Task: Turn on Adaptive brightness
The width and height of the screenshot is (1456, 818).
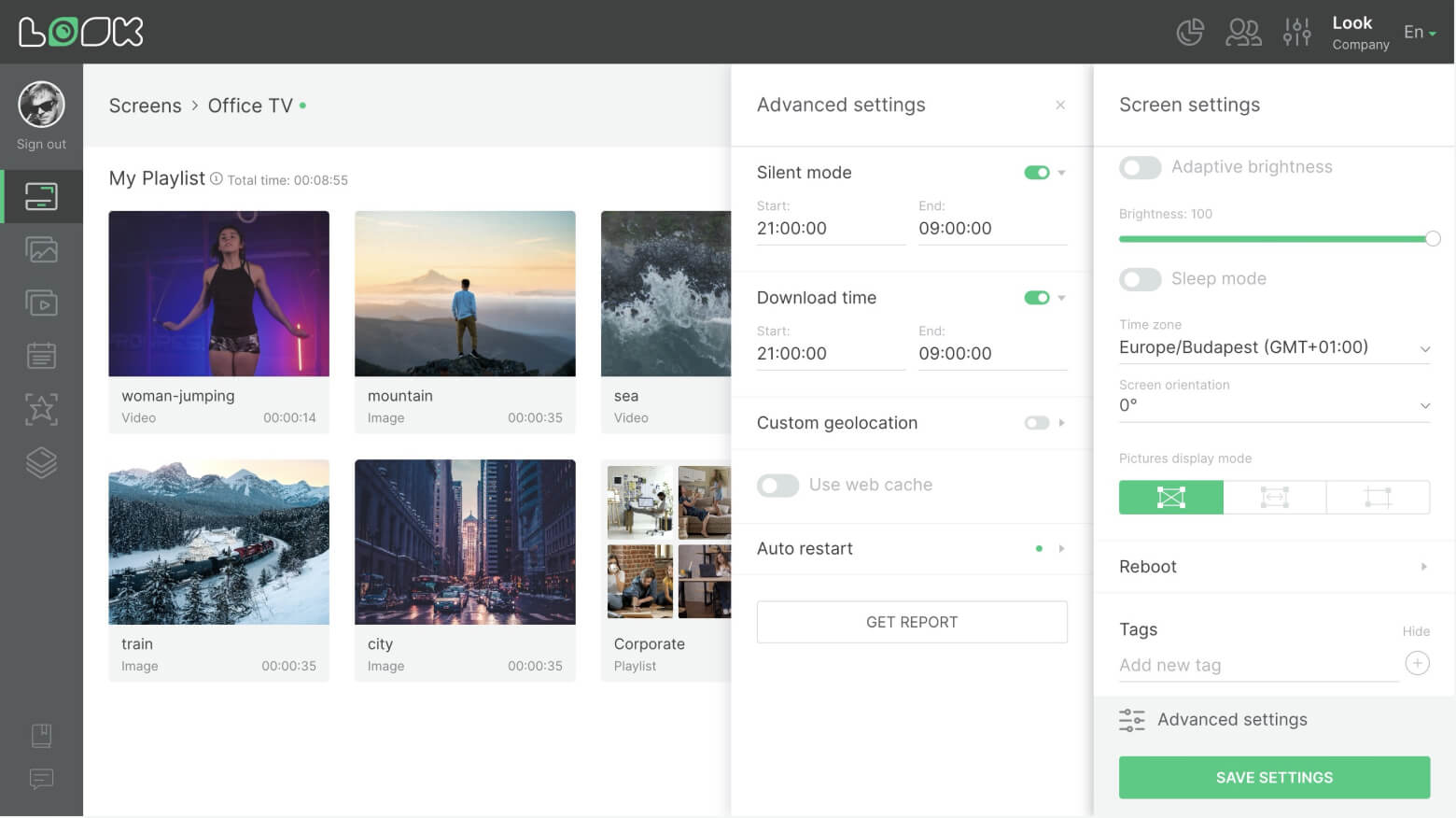Action: point(1140,167)
